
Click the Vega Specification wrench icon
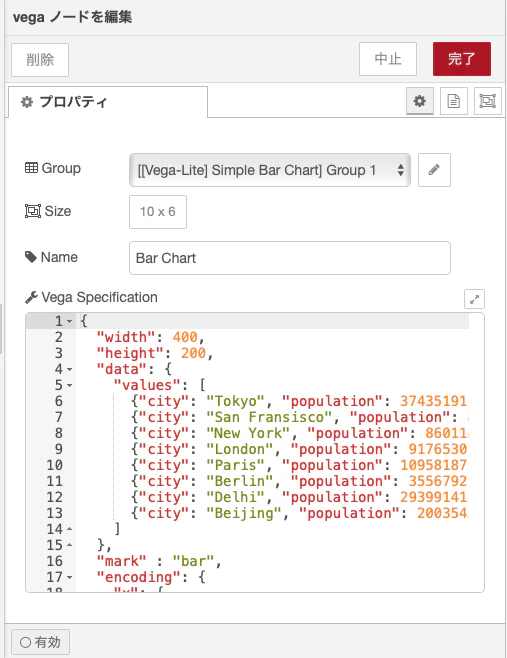click(x=31, y=298)
